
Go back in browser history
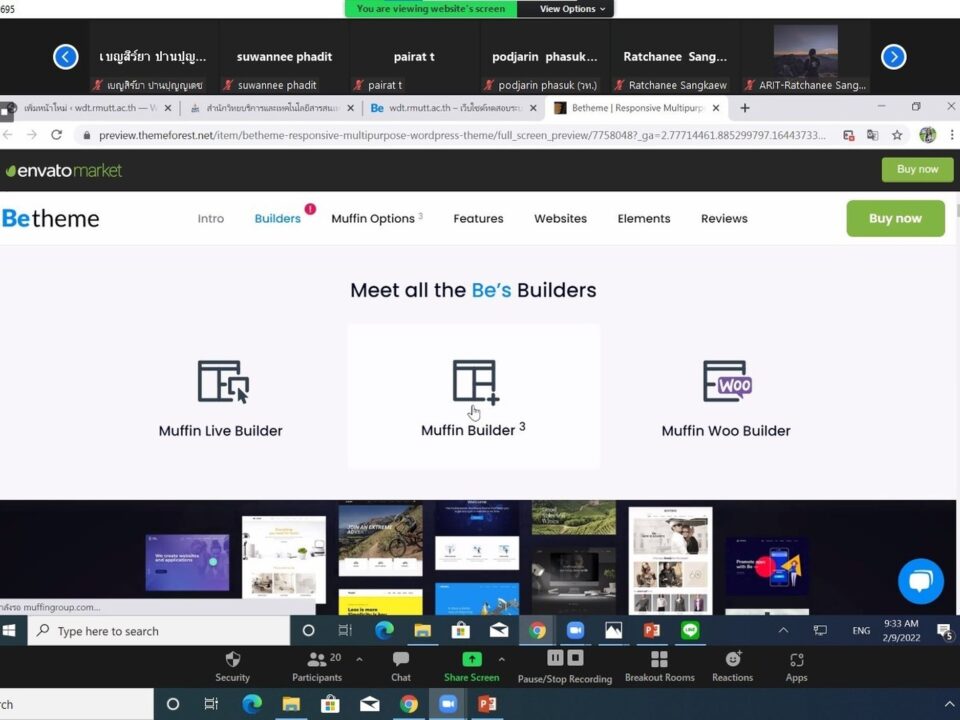[x=8, y=135]
